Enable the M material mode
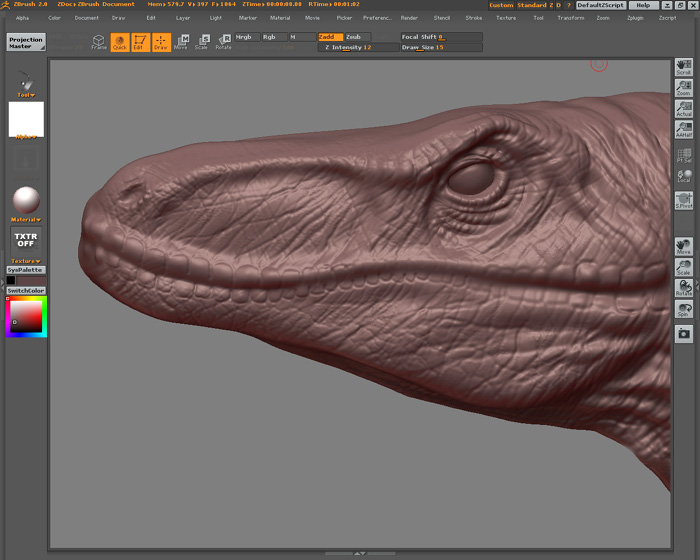The image size is (700, 560). coord(302,37)
